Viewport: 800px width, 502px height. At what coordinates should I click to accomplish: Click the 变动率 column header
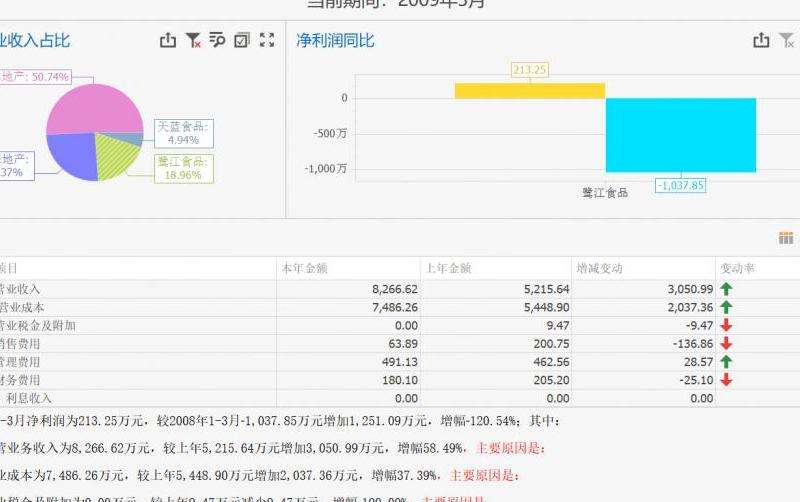[x=738, y=268]
